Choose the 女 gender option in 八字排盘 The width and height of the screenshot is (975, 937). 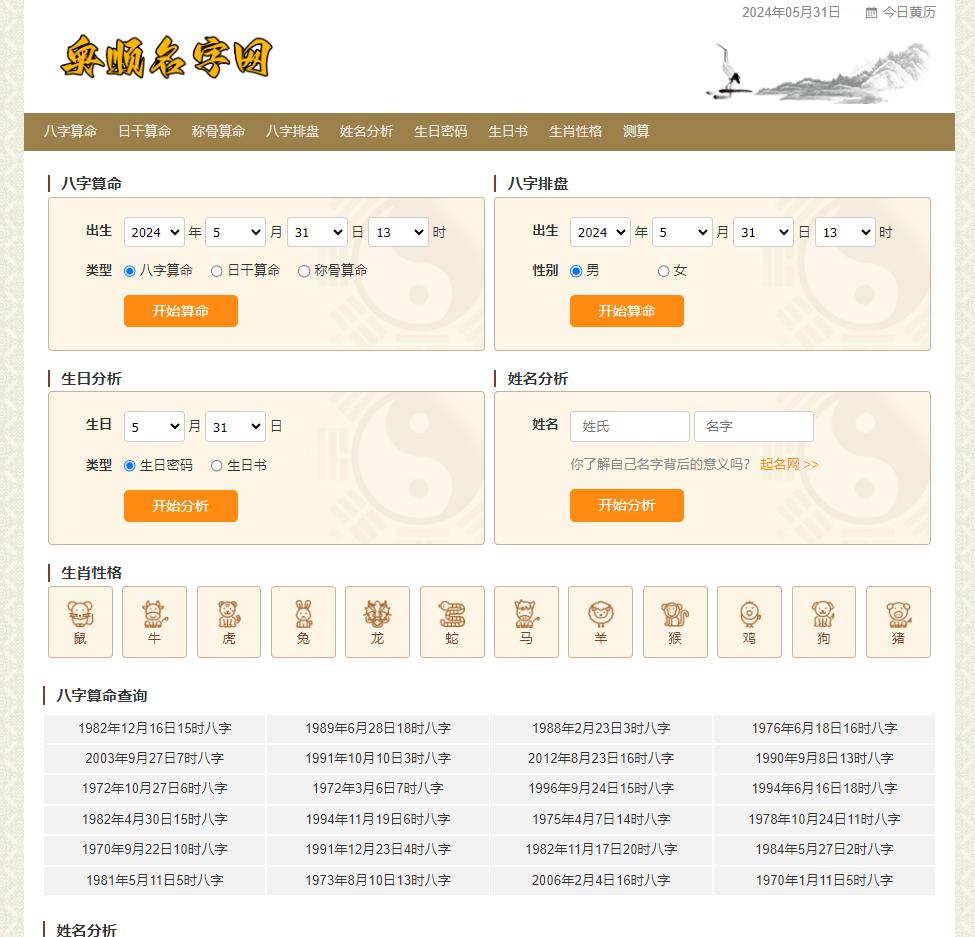coord(662,270)
